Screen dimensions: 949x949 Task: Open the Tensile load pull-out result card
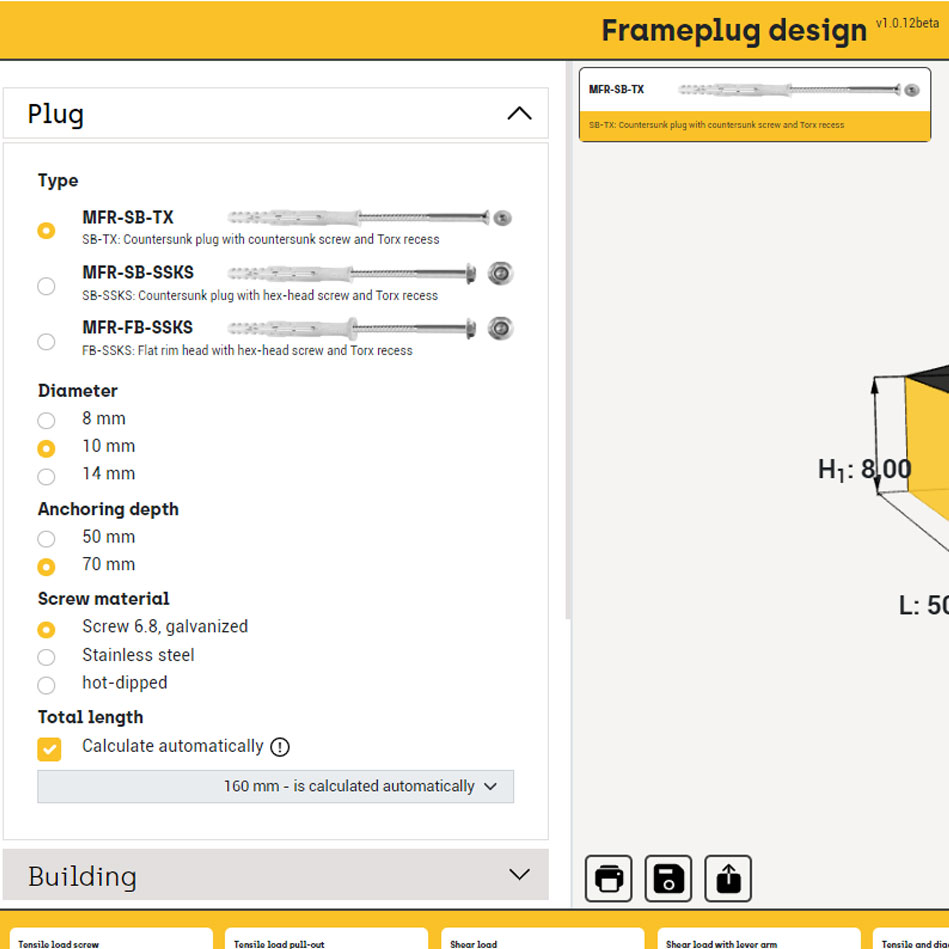325,940
